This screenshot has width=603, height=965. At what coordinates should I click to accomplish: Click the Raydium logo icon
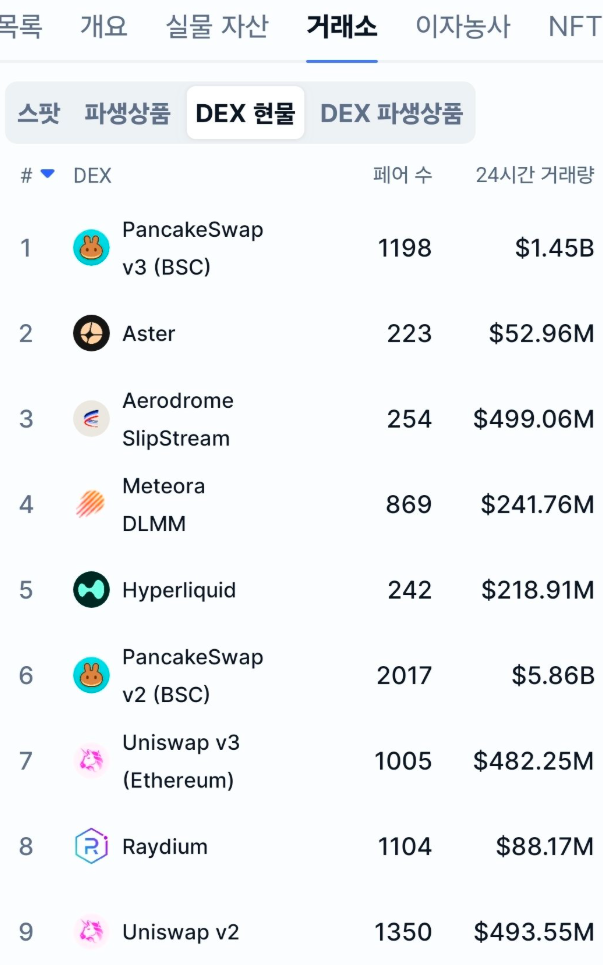91,847
